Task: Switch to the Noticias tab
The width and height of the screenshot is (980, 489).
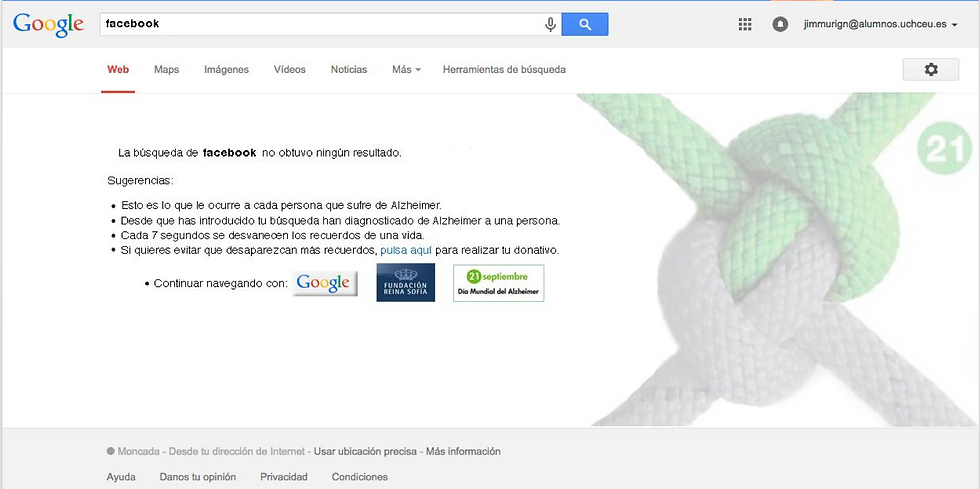Action: 349,69
